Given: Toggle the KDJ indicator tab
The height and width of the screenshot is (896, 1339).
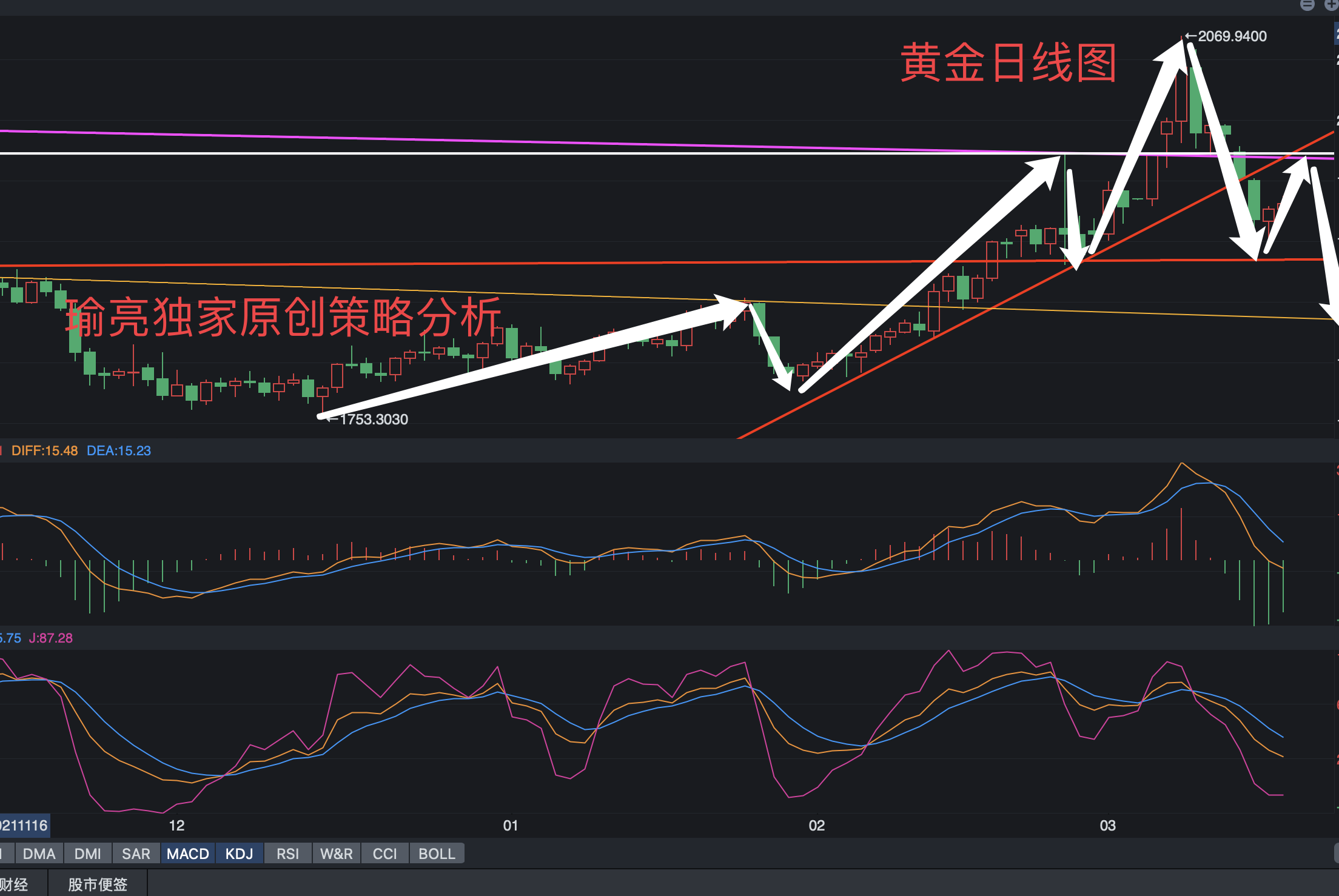Looking at the screenshot, I should [x=240, y=854].
